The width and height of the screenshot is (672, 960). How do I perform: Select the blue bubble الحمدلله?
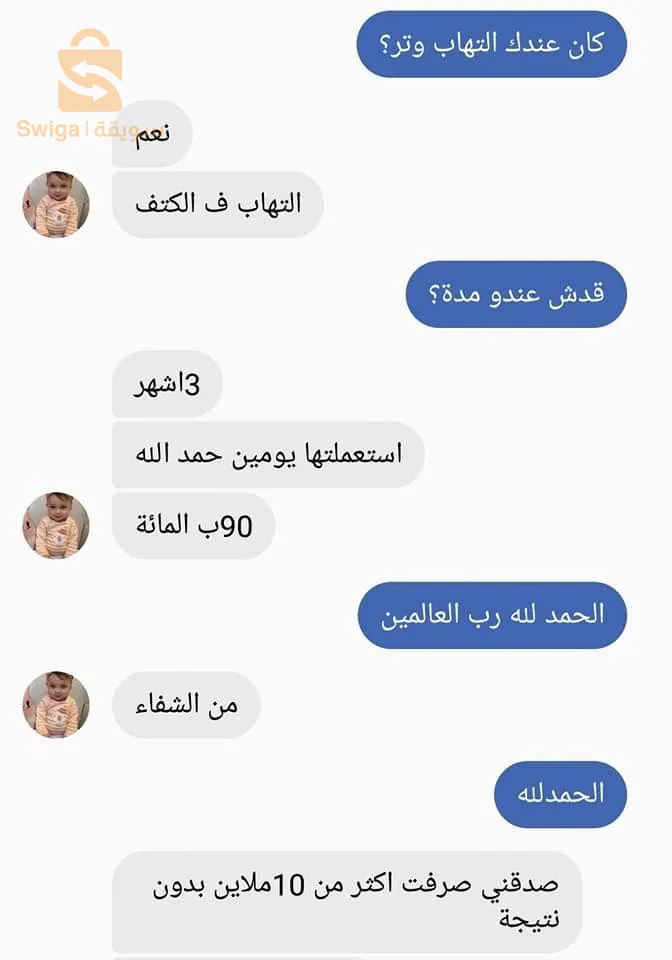click(x=561, y=794)
